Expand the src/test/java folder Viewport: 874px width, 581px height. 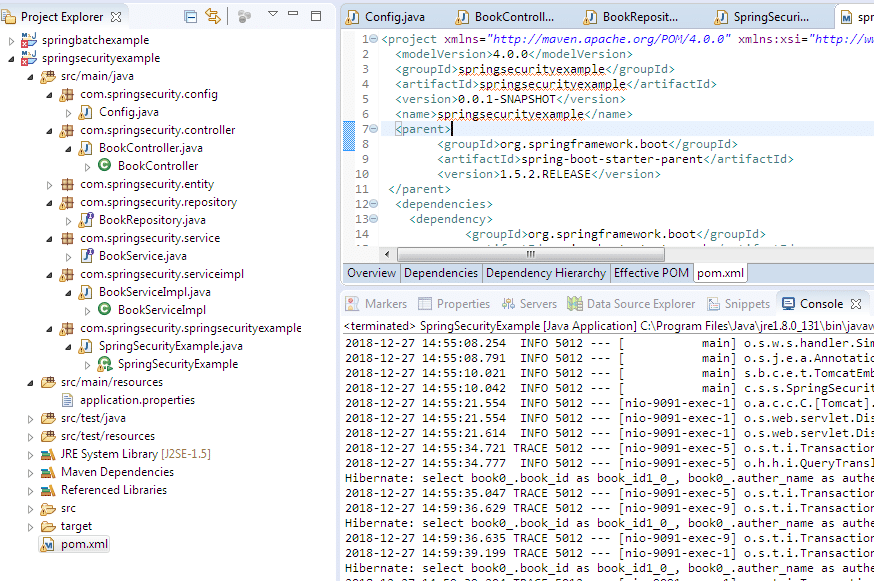point(31,418)
